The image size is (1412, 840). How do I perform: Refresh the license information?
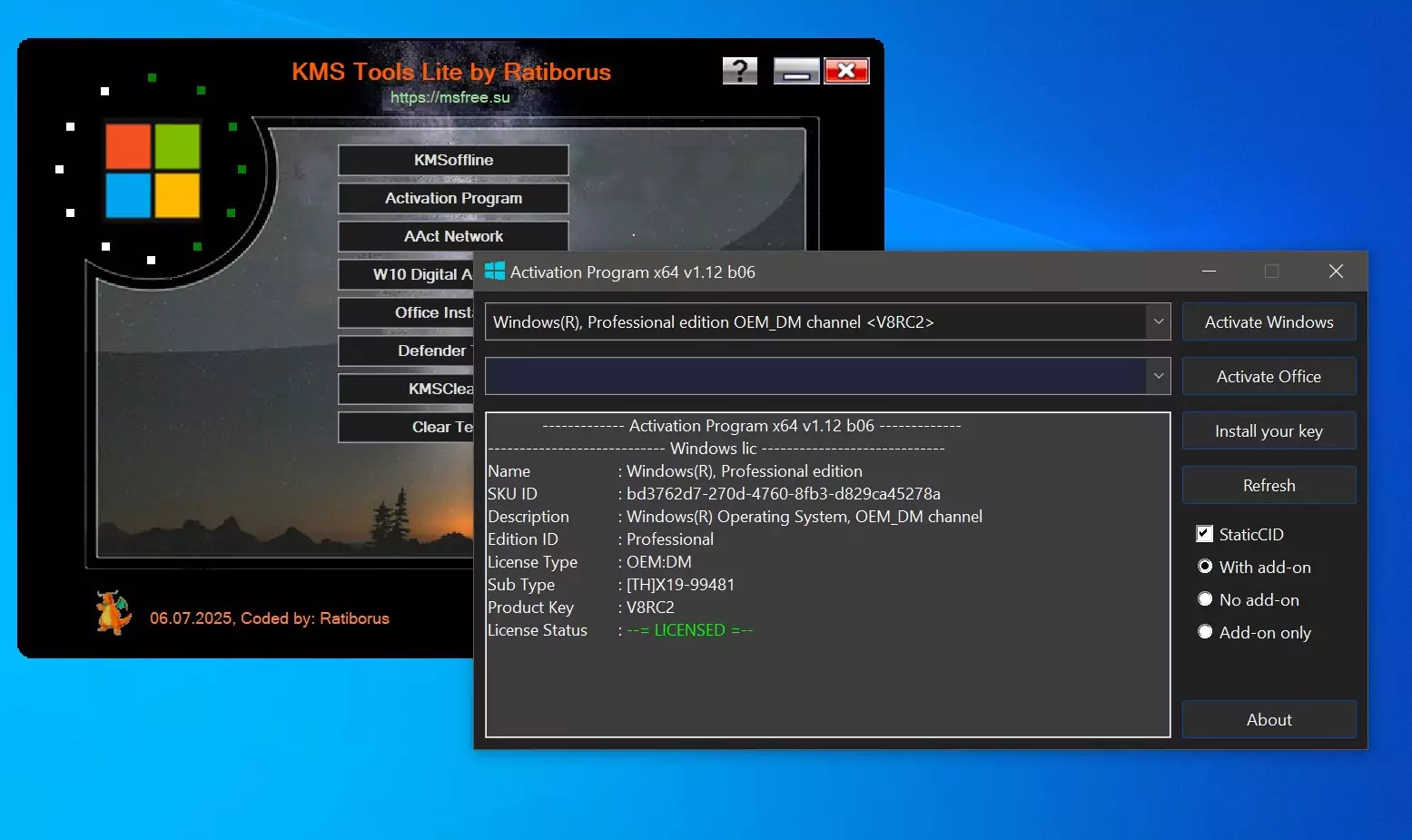pos(1269,485)
